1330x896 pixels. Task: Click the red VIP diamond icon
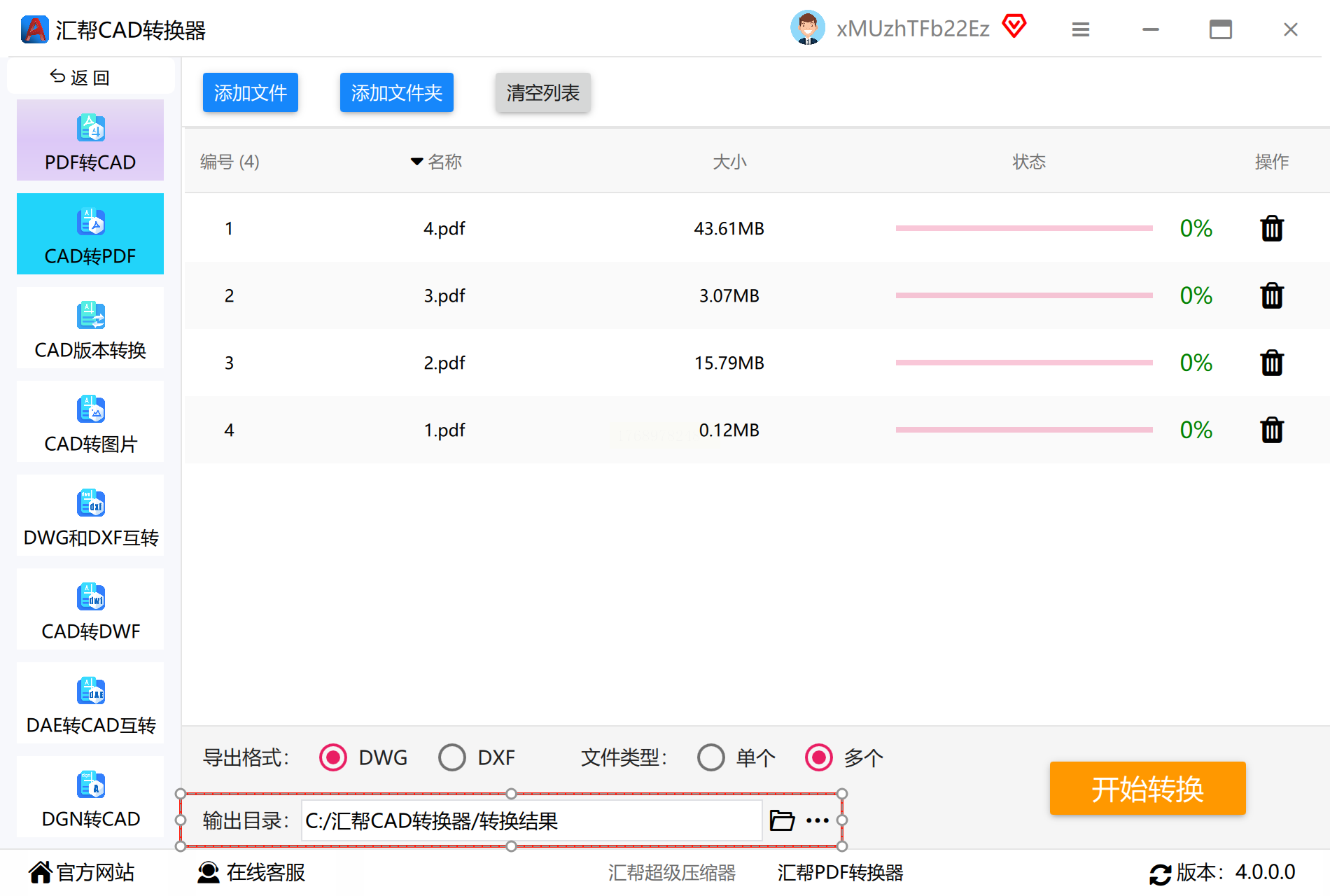click(x=1014, y=27)
